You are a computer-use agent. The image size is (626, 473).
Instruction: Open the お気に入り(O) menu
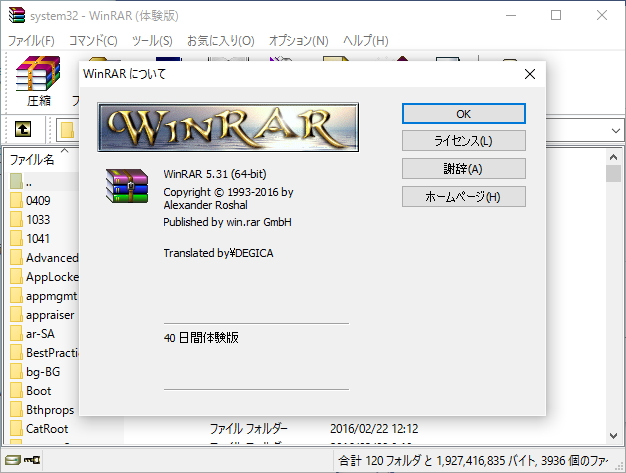coord(220,41)
